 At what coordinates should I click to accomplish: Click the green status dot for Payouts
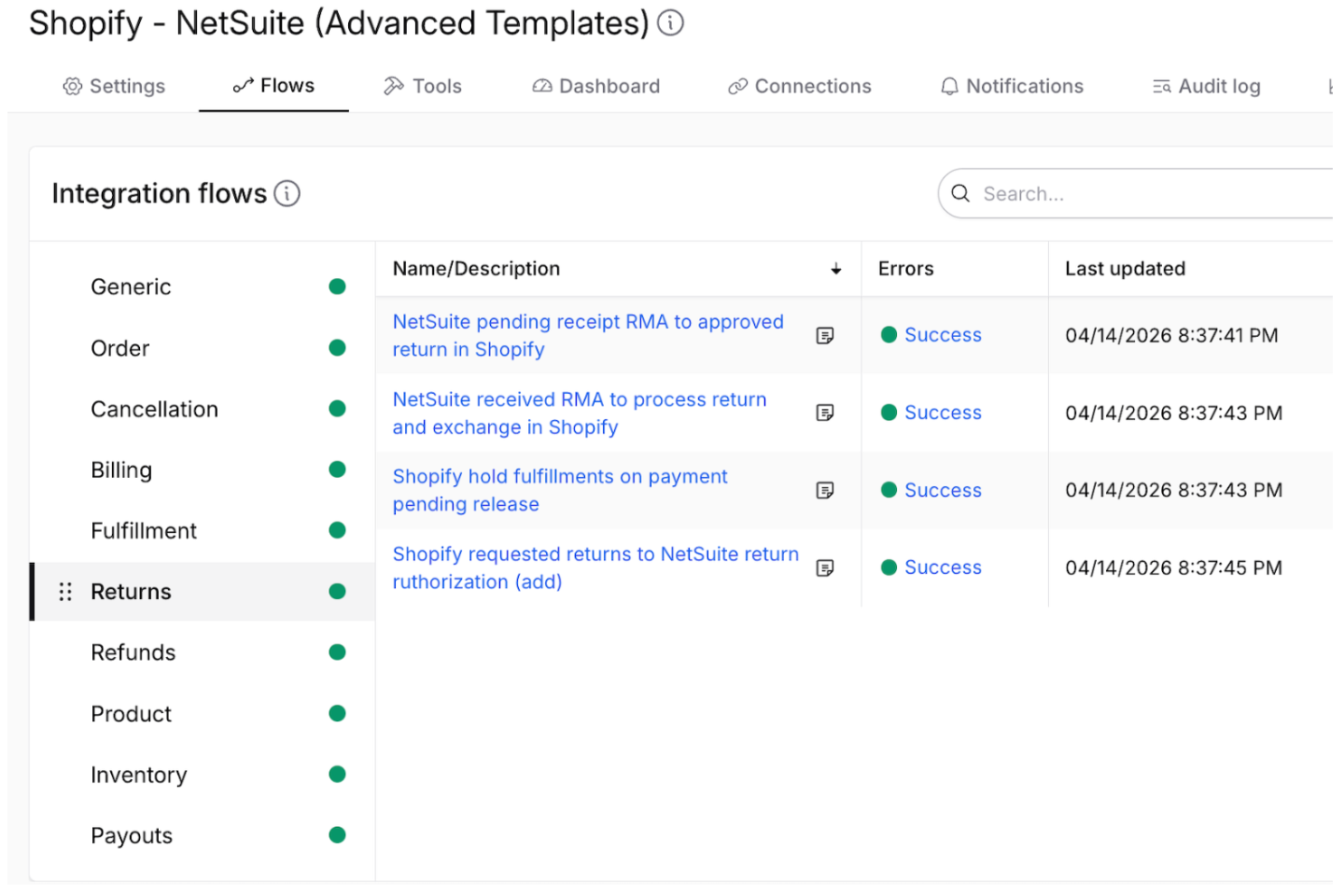(x=338, y=835)
